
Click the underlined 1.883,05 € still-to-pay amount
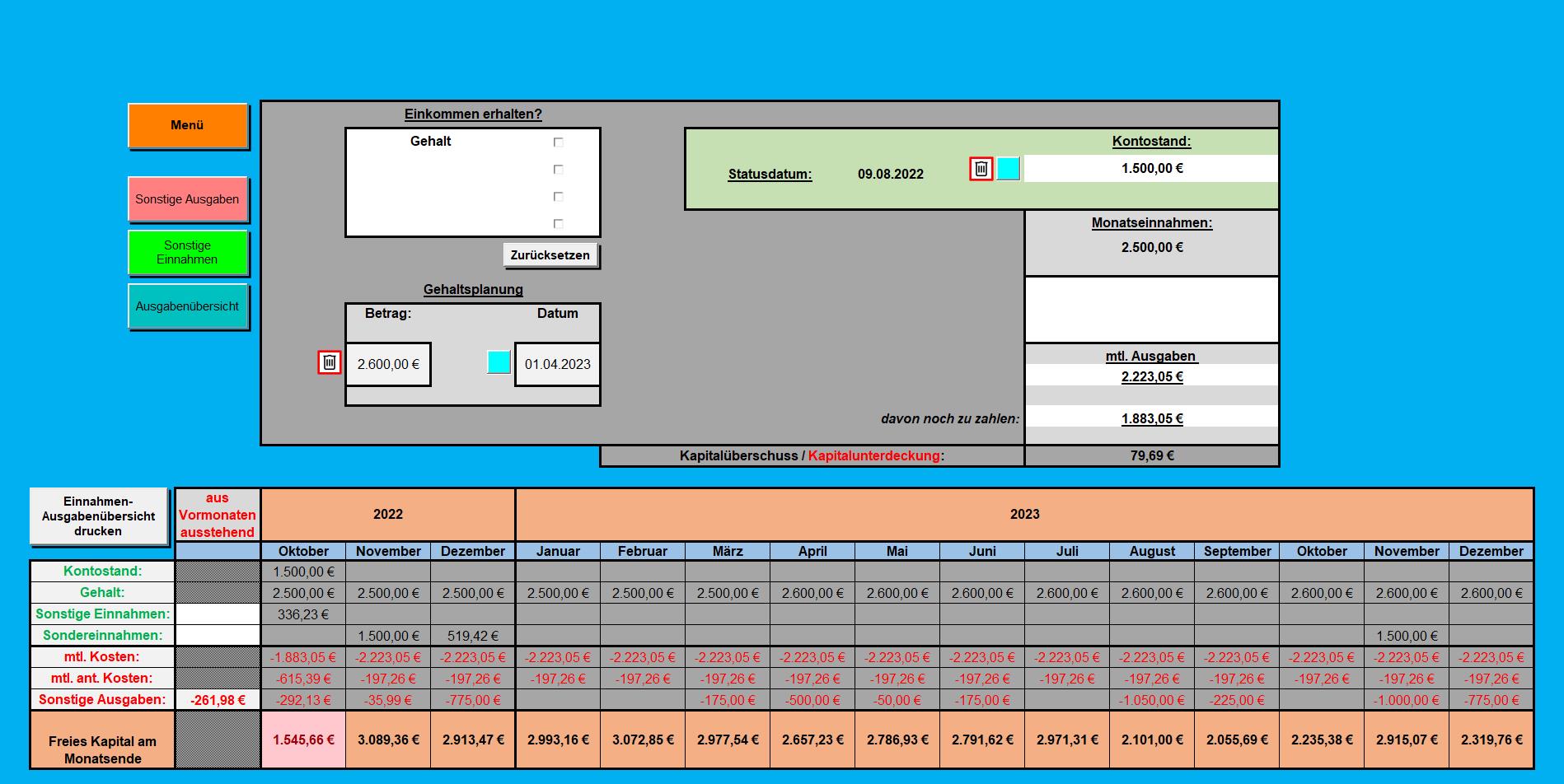(x=1151, y=418)
